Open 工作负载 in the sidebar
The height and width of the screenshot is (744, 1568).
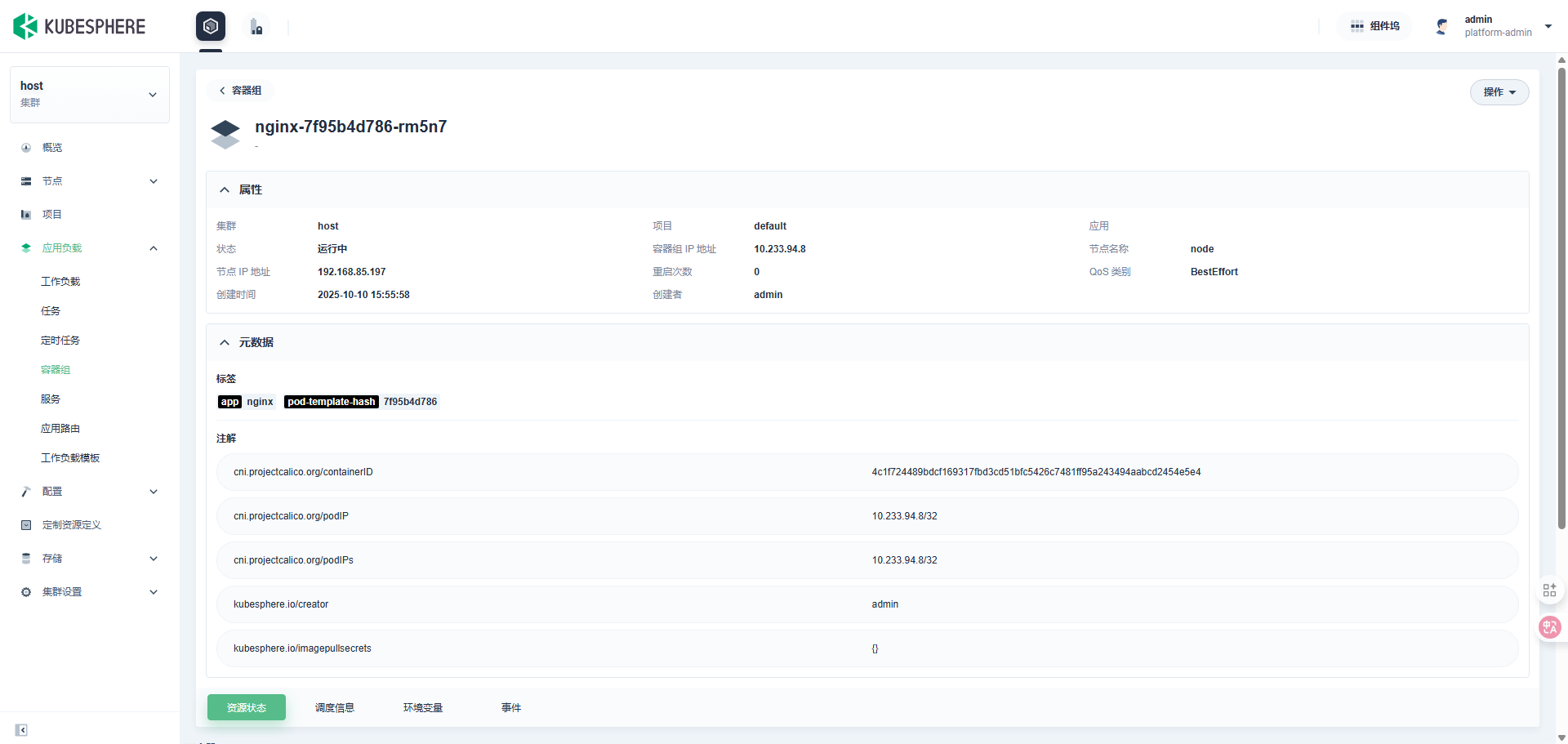pos(60,282)
